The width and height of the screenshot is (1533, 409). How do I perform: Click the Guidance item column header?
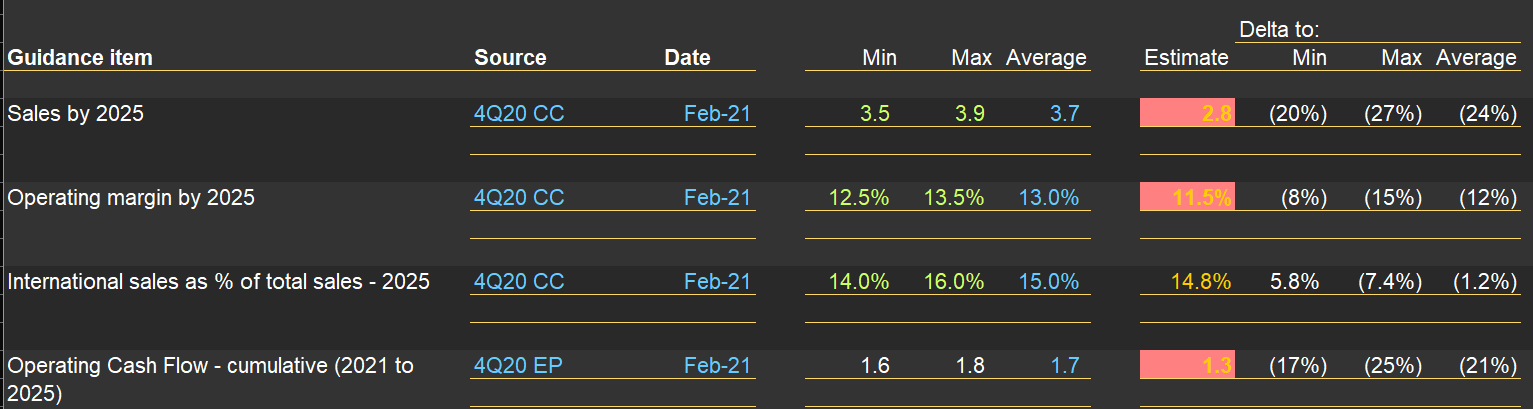pos(80,58)
